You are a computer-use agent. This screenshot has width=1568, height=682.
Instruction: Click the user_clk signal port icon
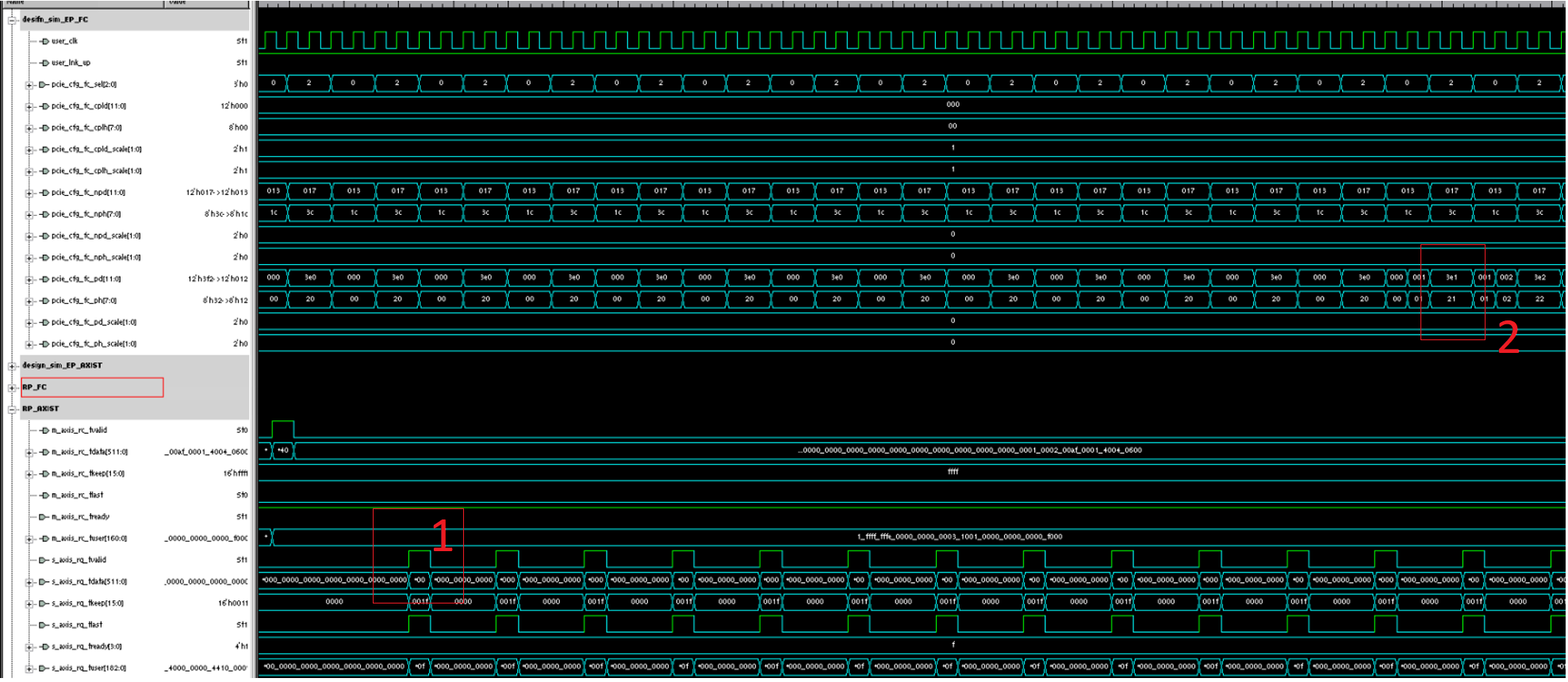[44, 41]
